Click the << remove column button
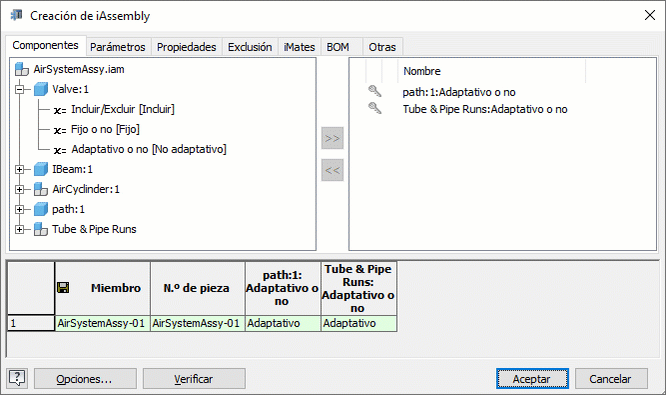Viewport: 666px width, 395px height. pos(332,170)
